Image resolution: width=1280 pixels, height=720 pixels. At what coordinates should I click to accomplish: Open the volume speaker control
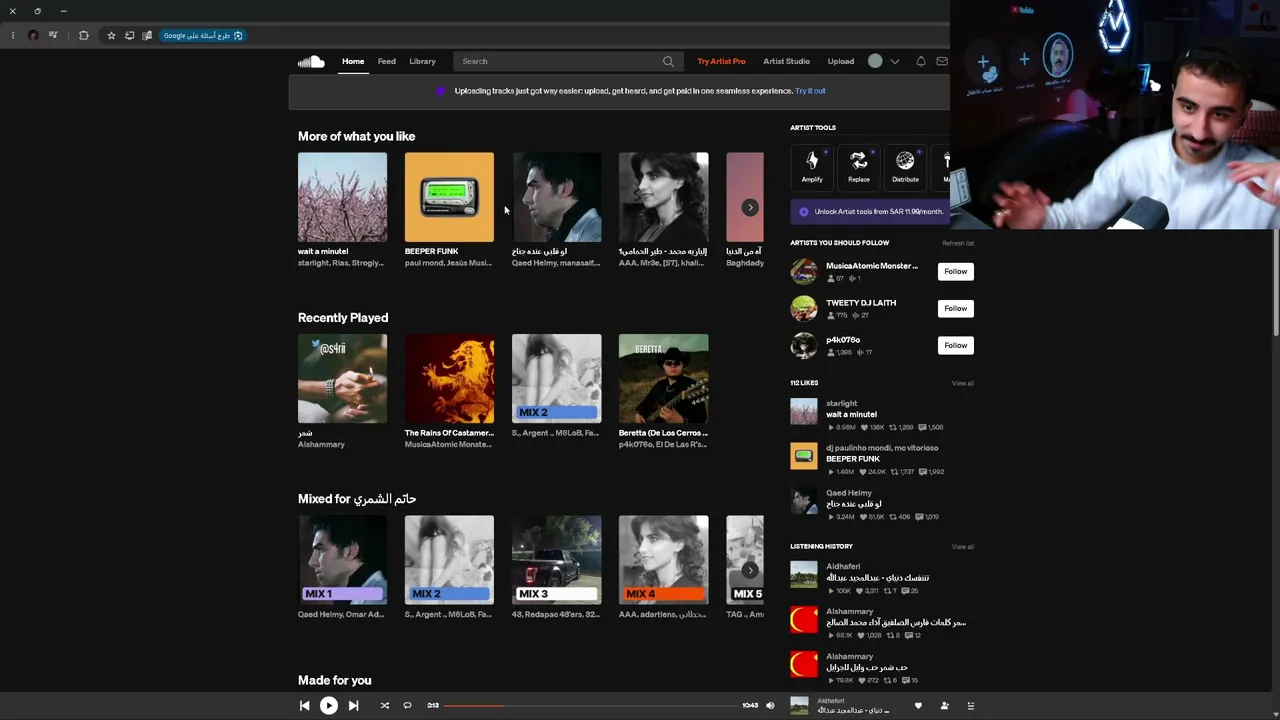pyautogui.click(x=770, y=706)
